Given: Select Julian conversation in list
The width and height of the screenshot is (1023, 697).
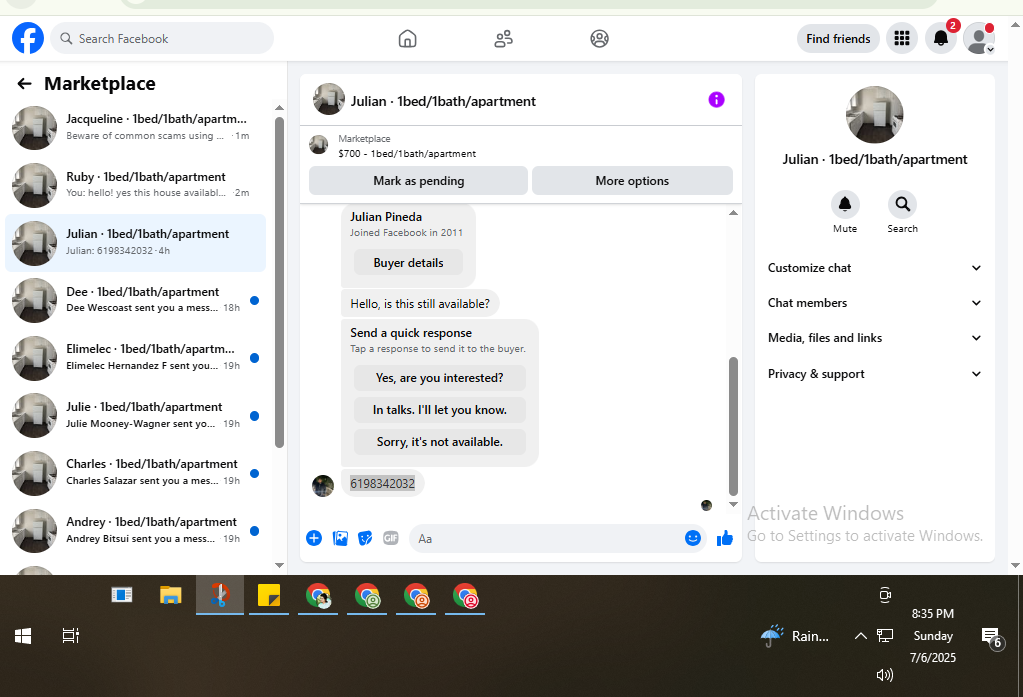Looking at the screenshot, I should pyautogui.click(x=136, y=242).
